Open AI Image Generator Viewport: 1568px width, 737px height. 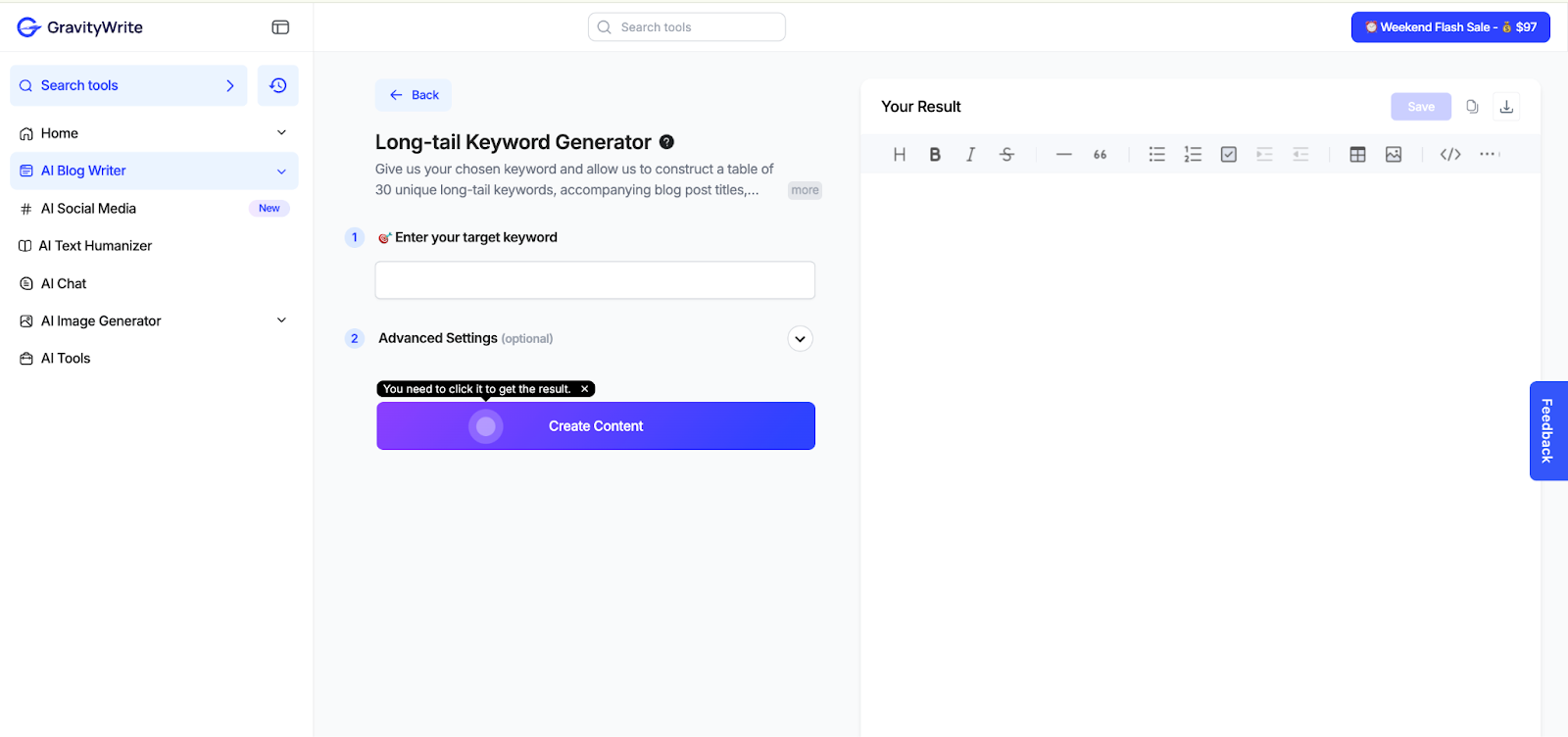(101, 320)
